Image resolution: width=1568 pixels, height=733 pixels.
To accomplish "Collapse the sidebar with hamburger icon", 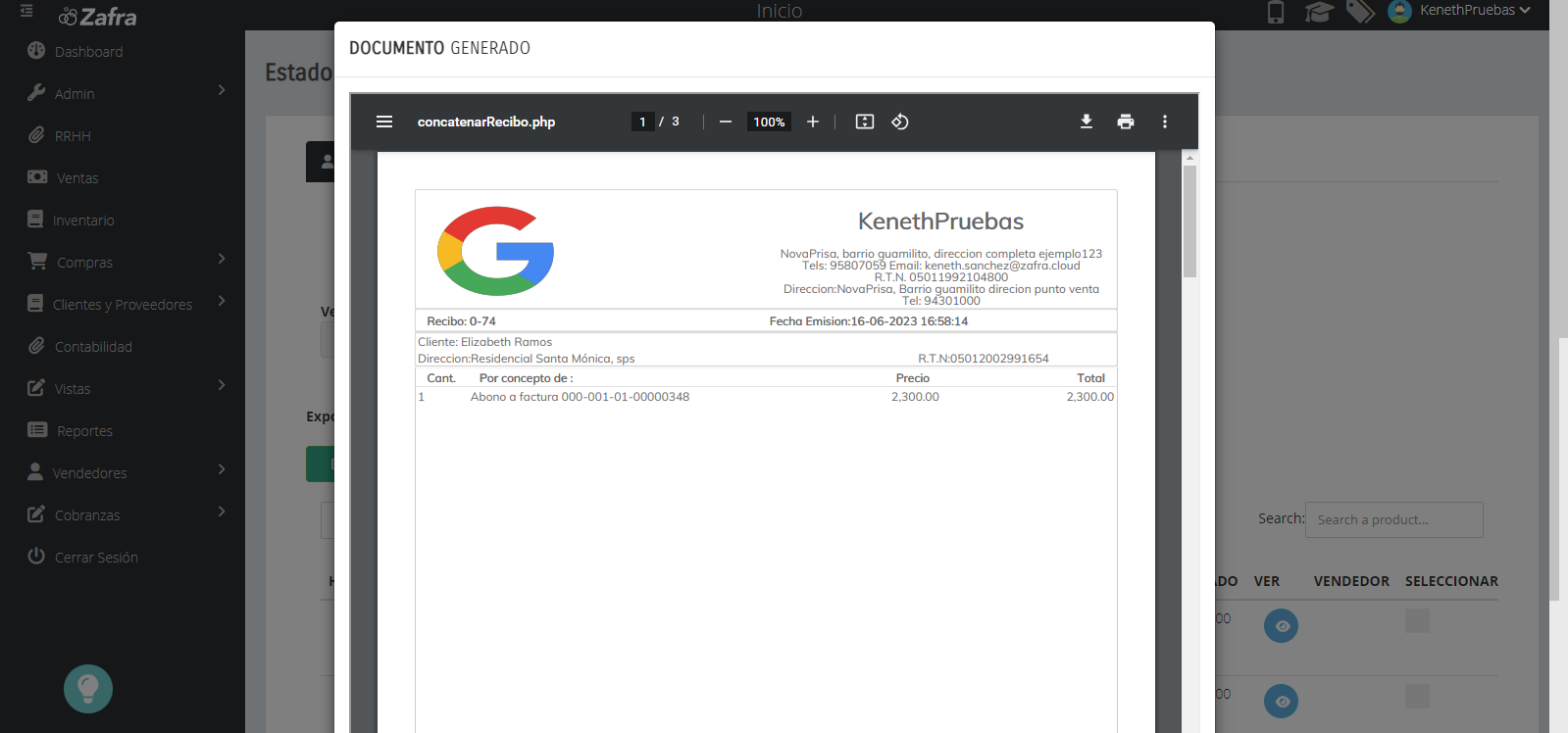I will [26, 11].
